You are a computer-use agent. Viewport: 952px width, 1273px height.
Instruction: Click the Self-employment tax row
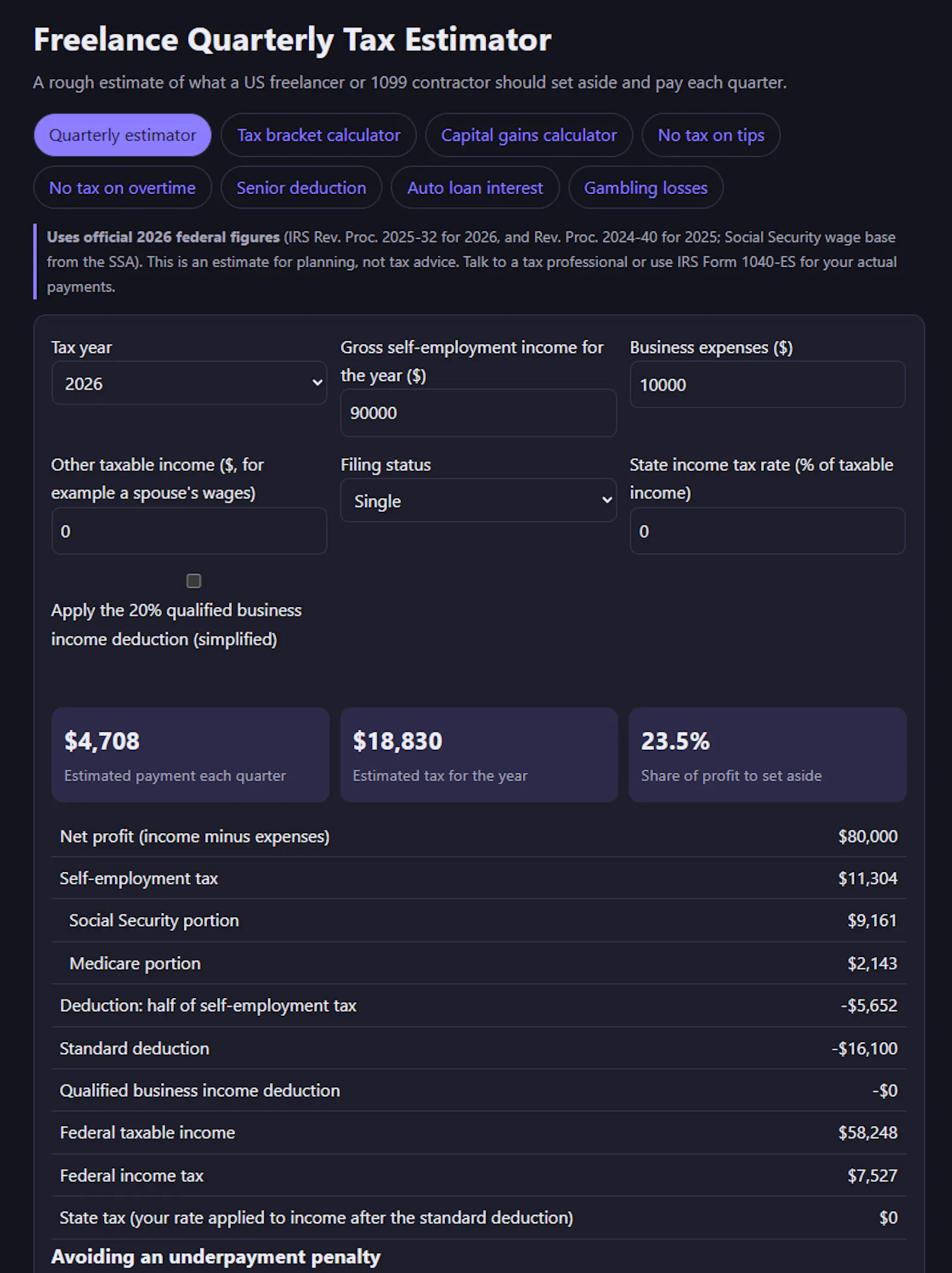click(479, 878)
